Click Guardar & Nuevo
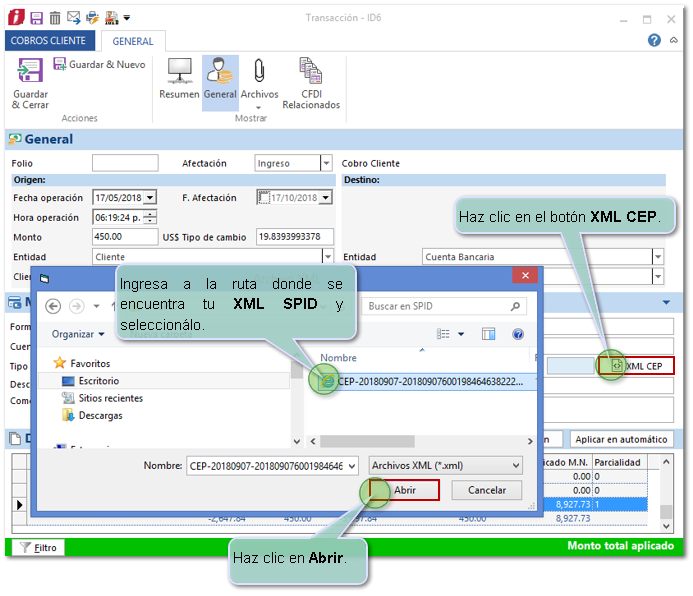The width and height of the screenshot is (693, 596). 99,65
